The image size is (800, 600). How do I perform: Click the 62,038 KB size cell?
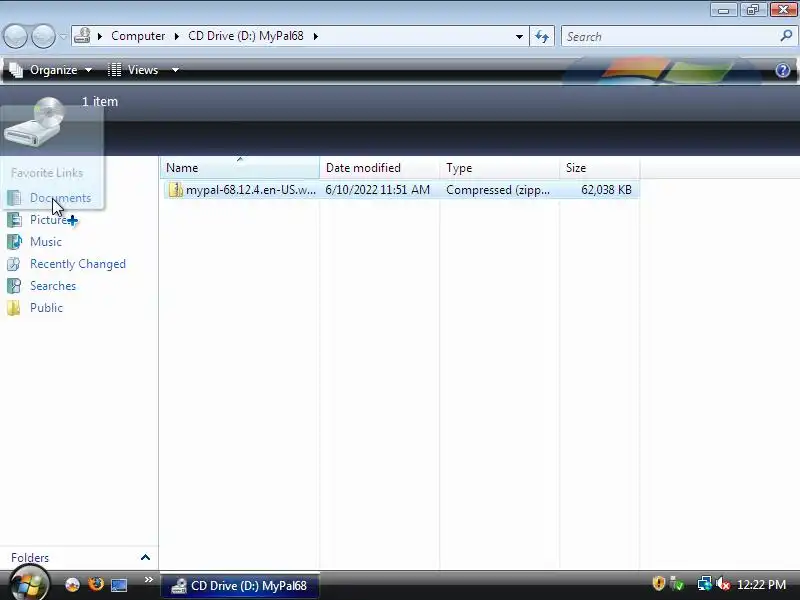click(x=606, y=190)
